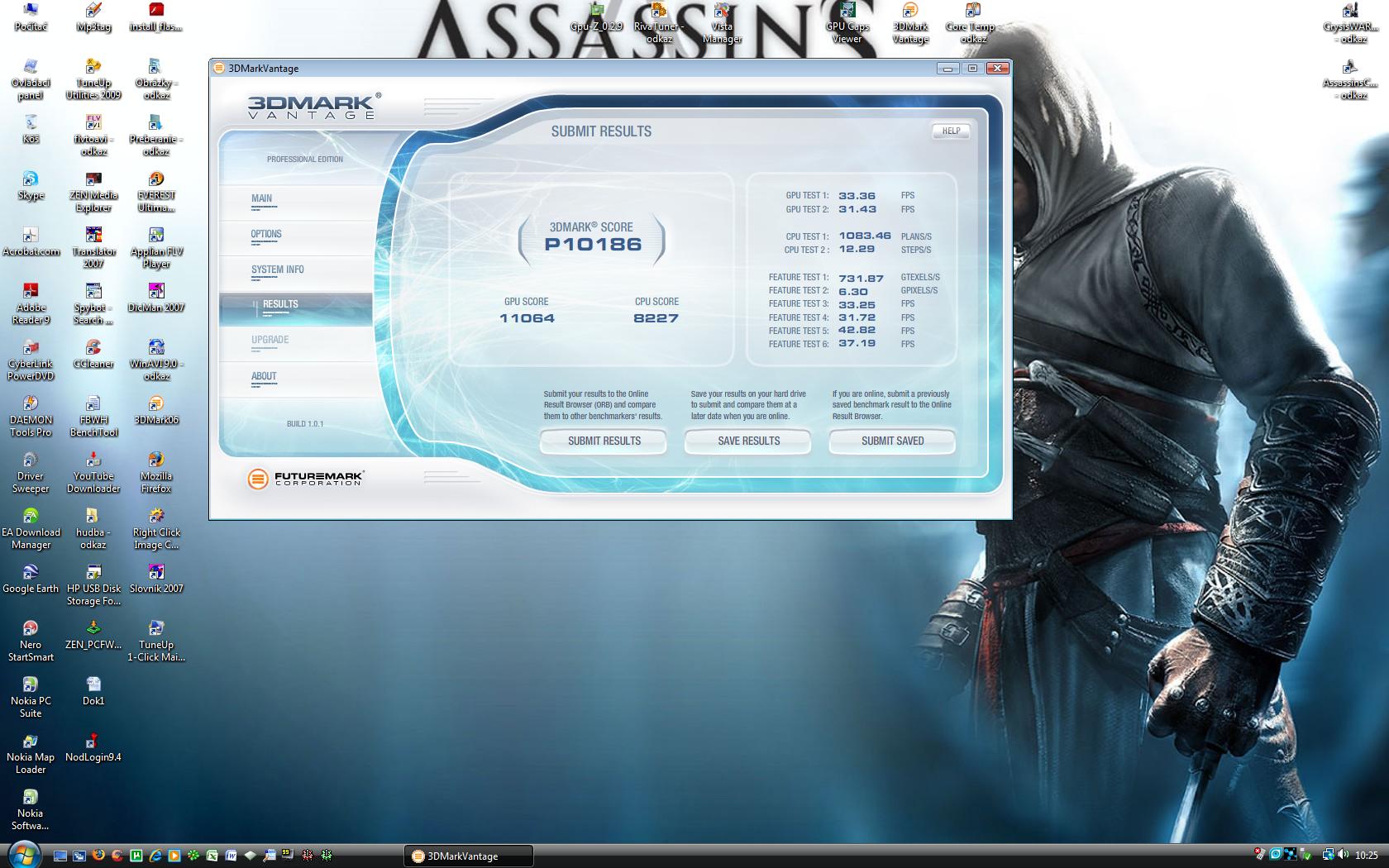Open the Počítač desktop icon
This screenshot has width=1389, height=868.
[31, 17]
